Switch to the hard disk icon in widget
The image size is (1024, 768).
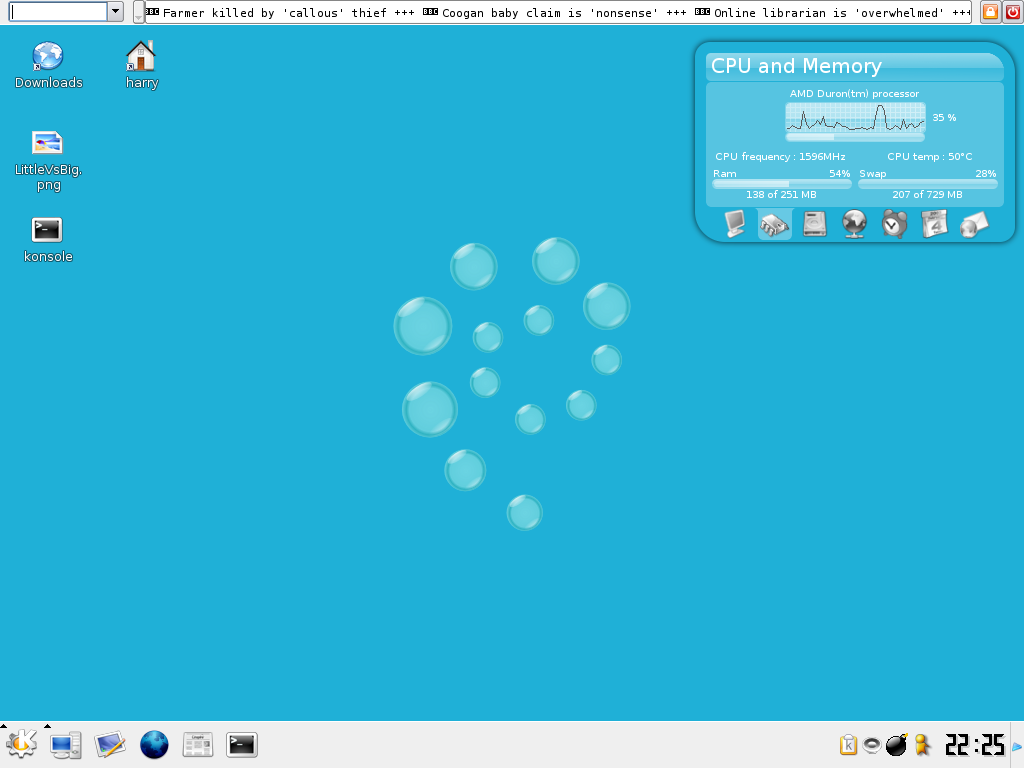pos(814,224)
